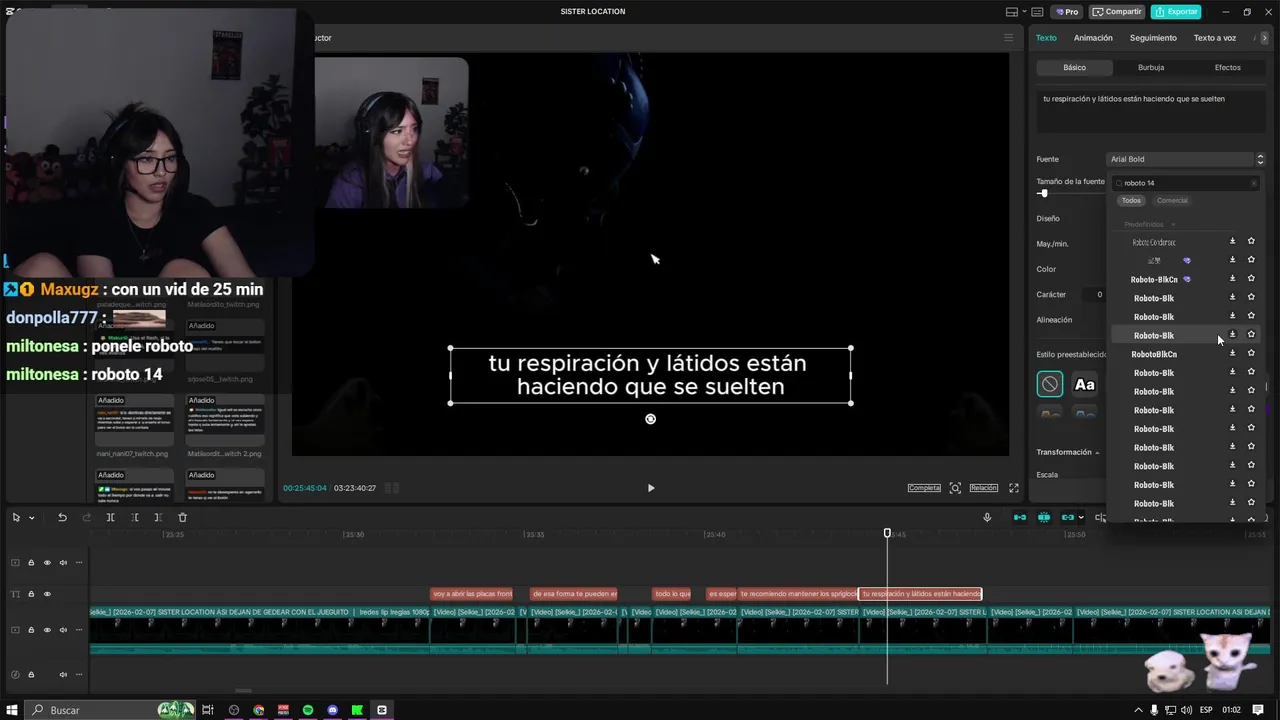Screen dimensions: 1280x720
Task: Expand the selection tool dropdown arrow
Action: tap(32, 518)
